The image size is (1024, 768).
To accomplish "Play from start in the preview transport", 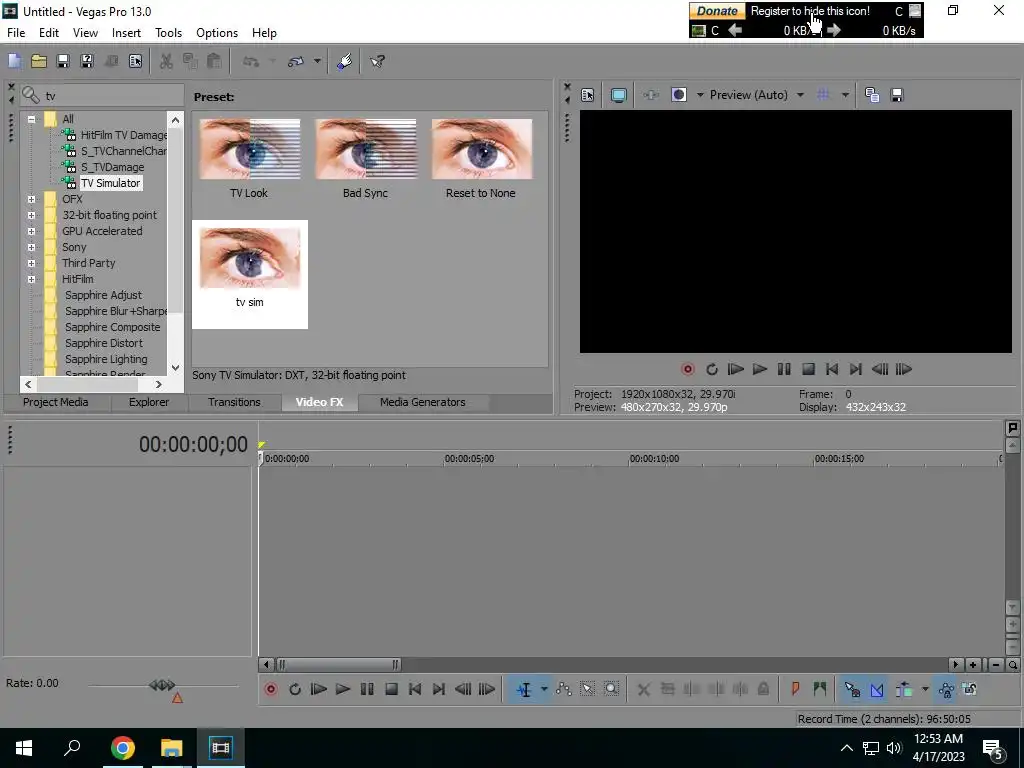I will (x=735, y=370).
